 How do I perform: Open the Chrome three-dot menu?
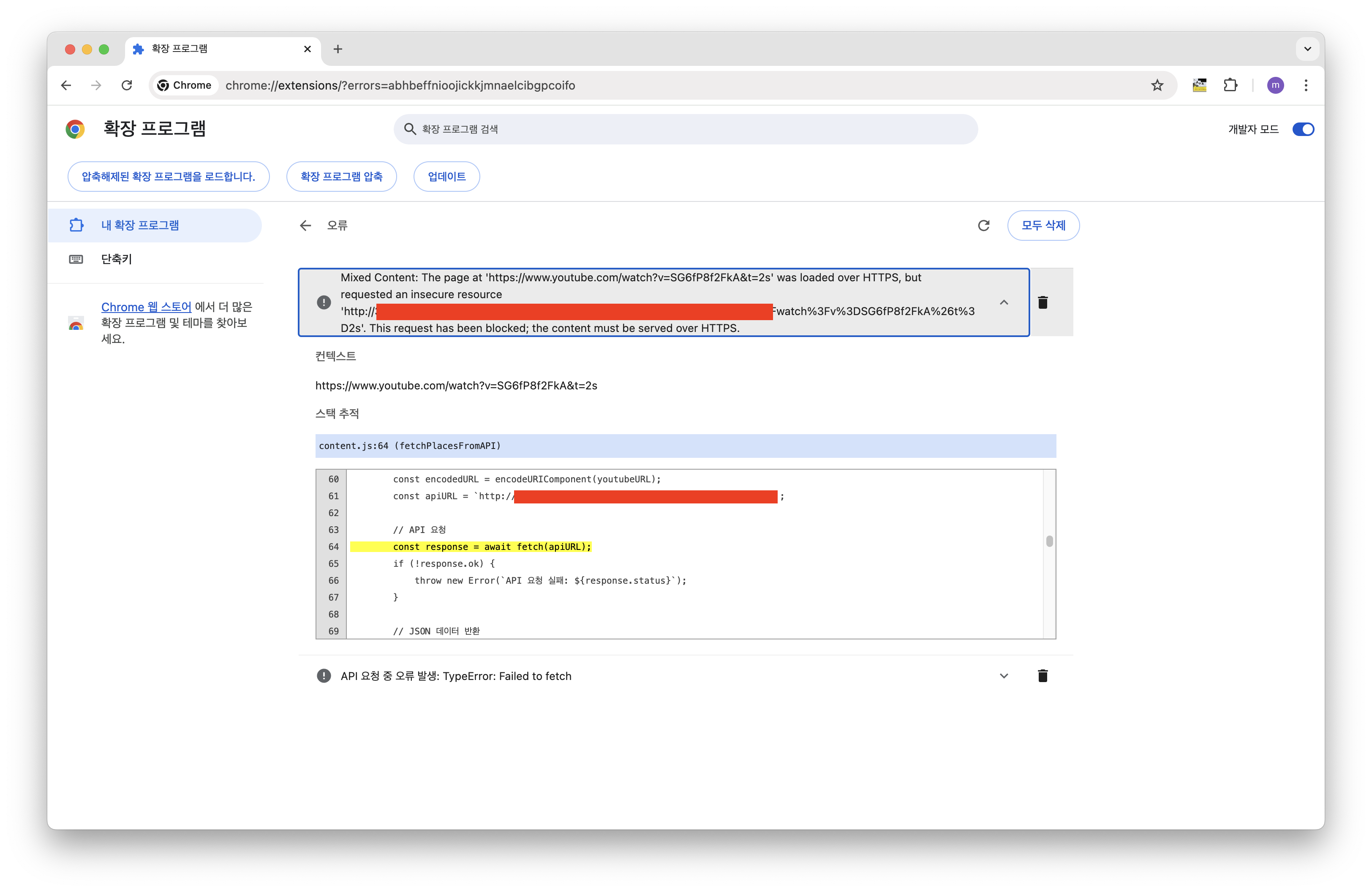(1306, 85)
